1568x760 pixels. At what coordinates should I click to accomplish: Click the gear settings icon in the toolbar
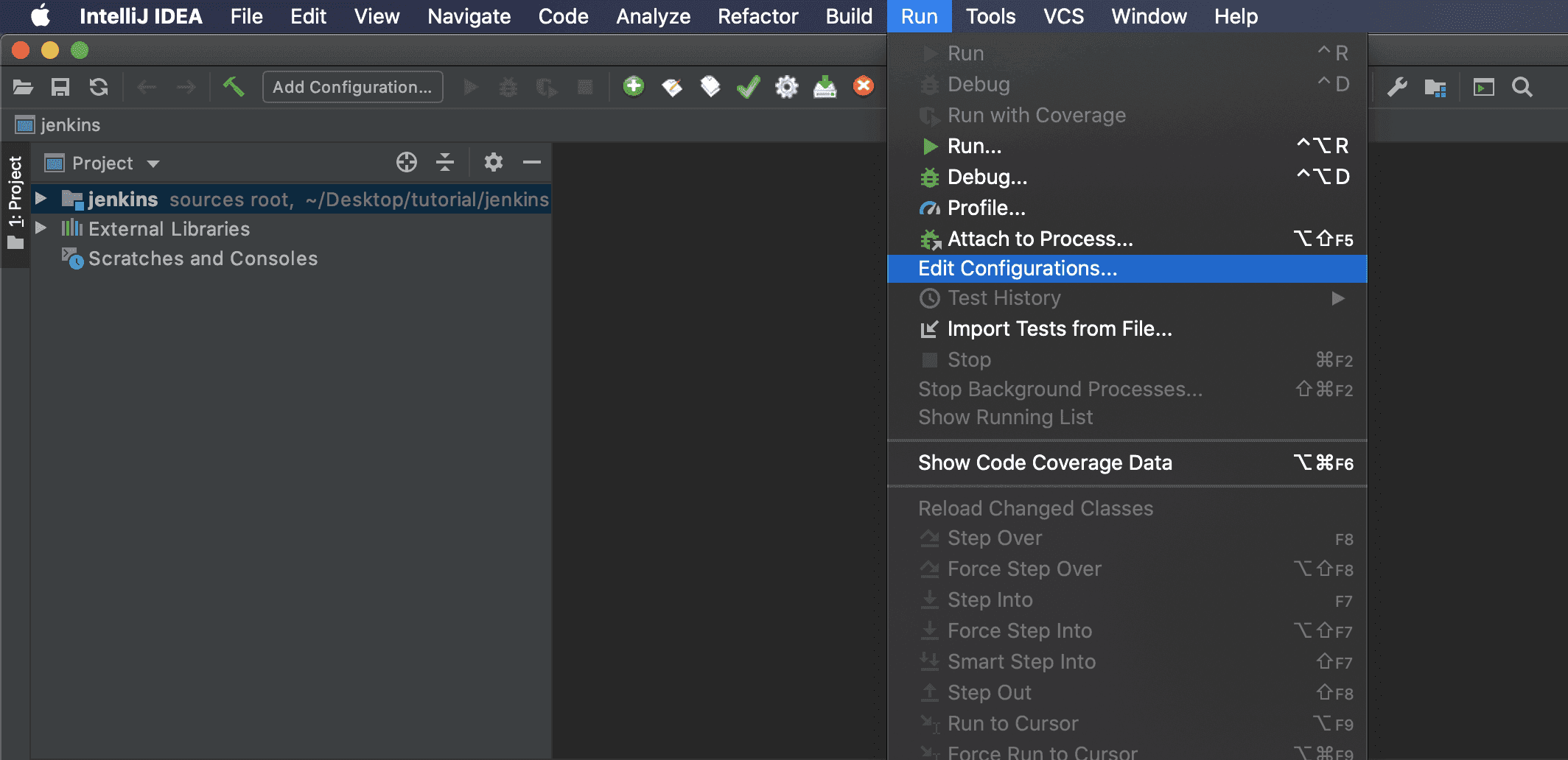point(785,87)
